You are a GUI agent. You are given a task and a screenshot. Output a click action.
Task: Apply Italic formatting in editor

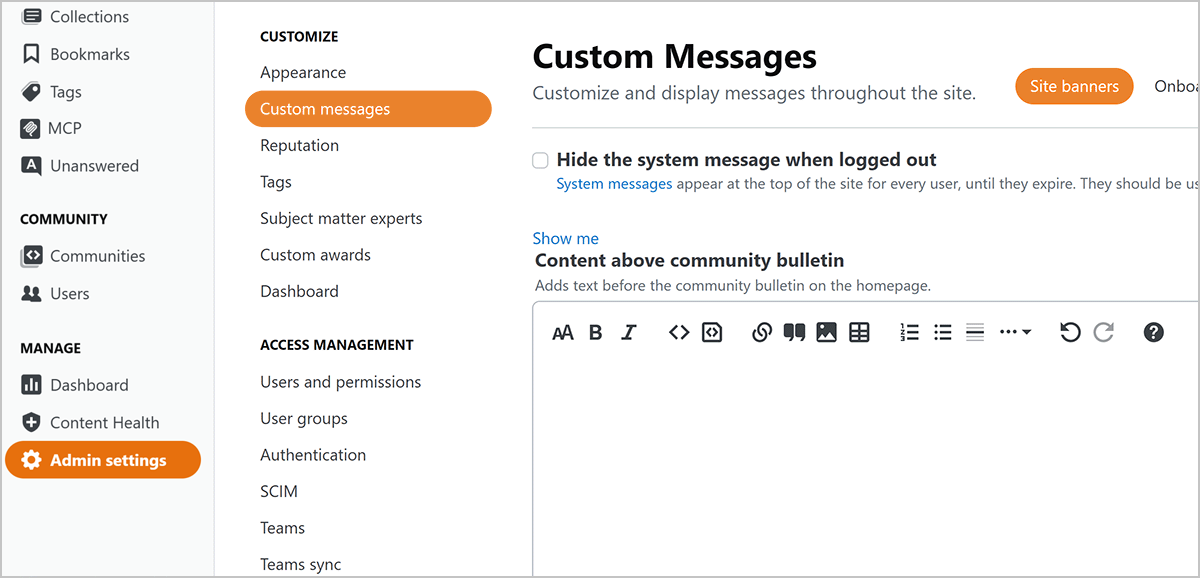(x=629, y=333)
